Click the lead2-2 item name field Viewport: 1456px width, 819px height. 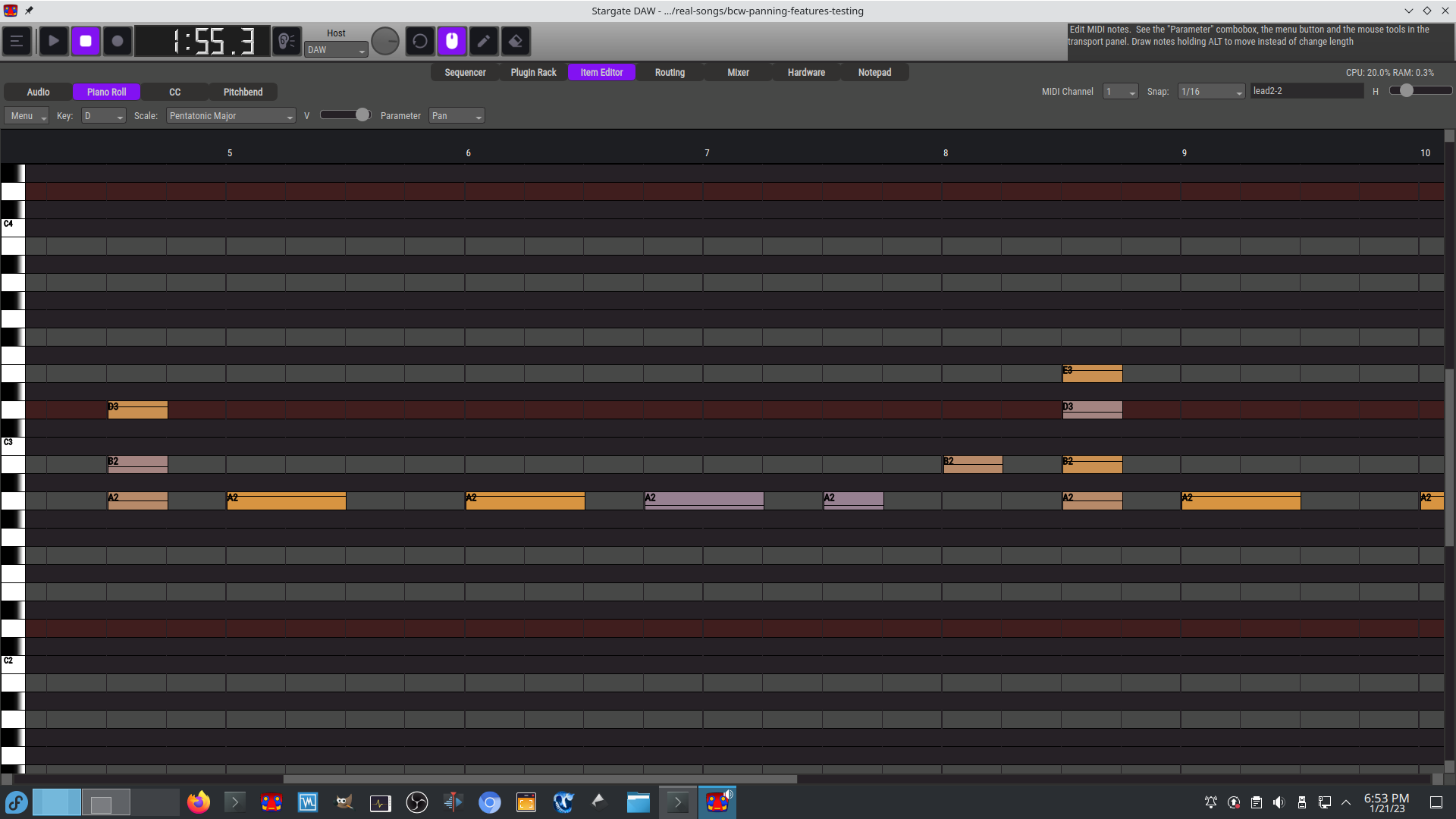click(1306, 91)
